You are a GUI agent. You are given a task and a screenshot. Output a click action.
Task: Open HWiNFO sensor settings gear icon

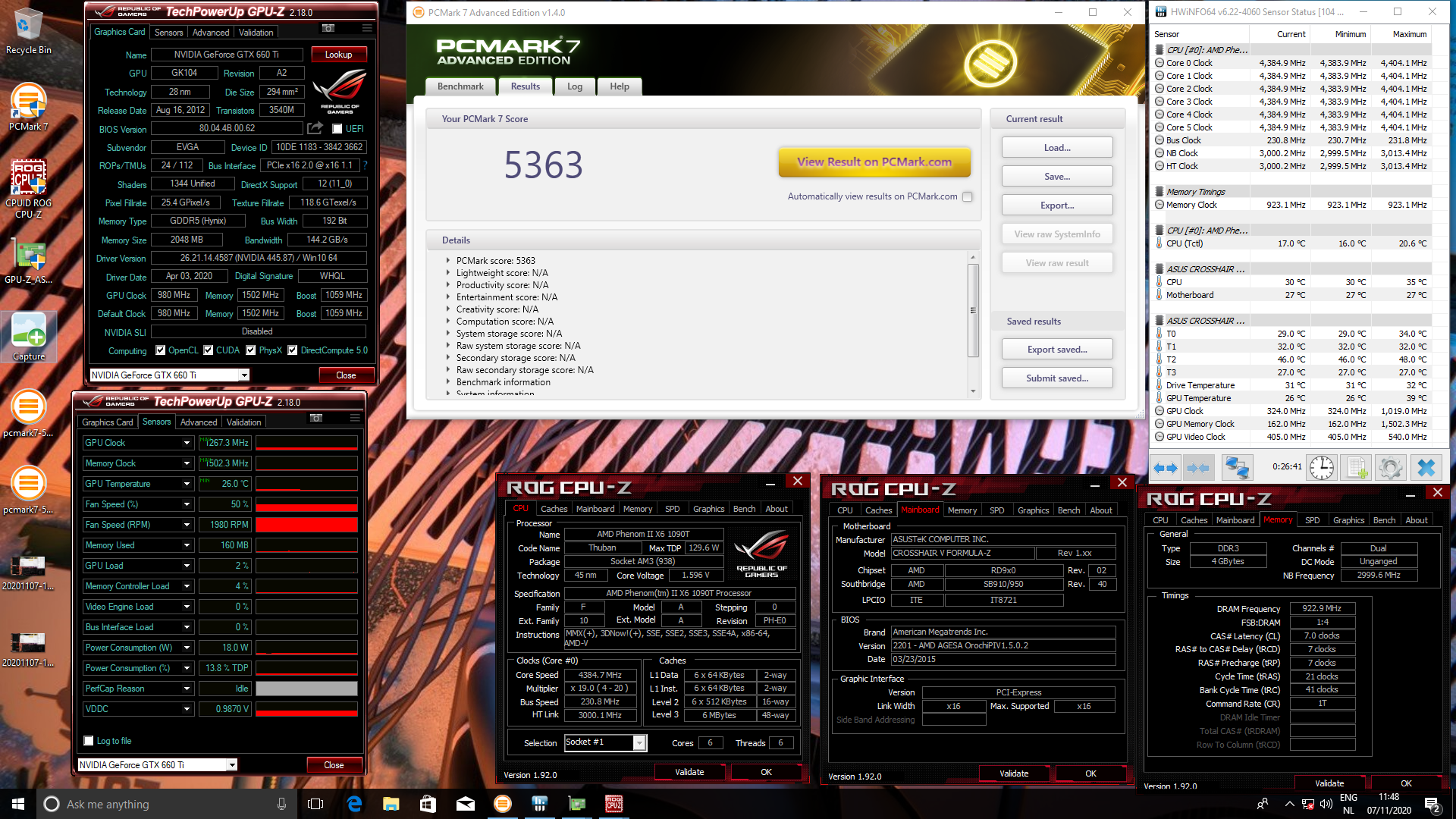click(x=1391, y=468)
